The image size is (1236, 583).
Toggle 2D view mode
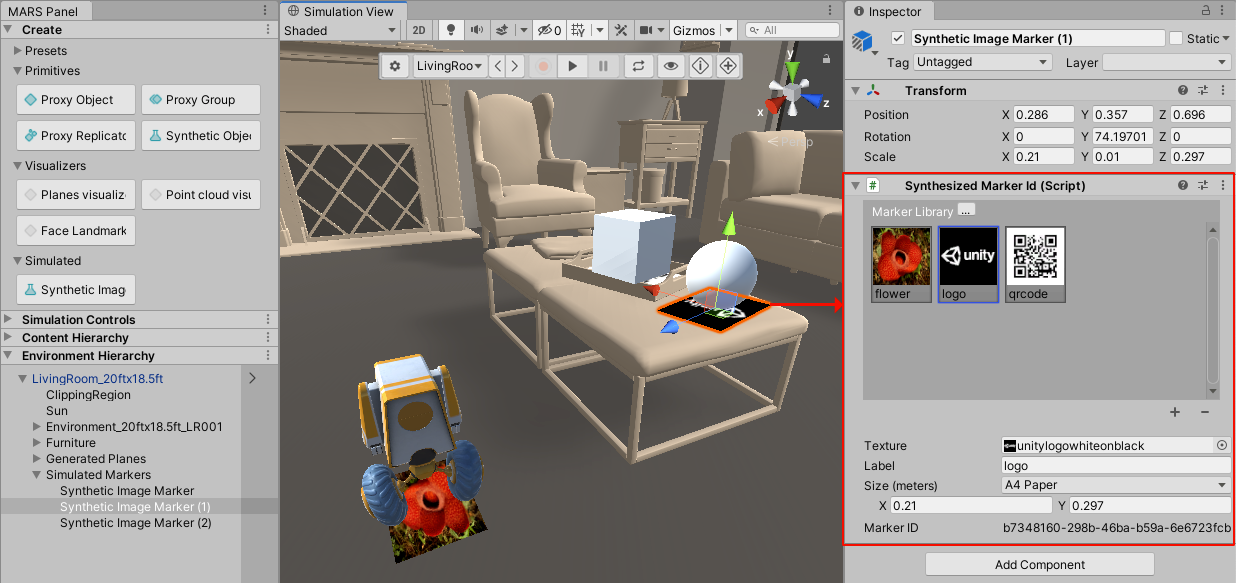[x=420, y=30]
